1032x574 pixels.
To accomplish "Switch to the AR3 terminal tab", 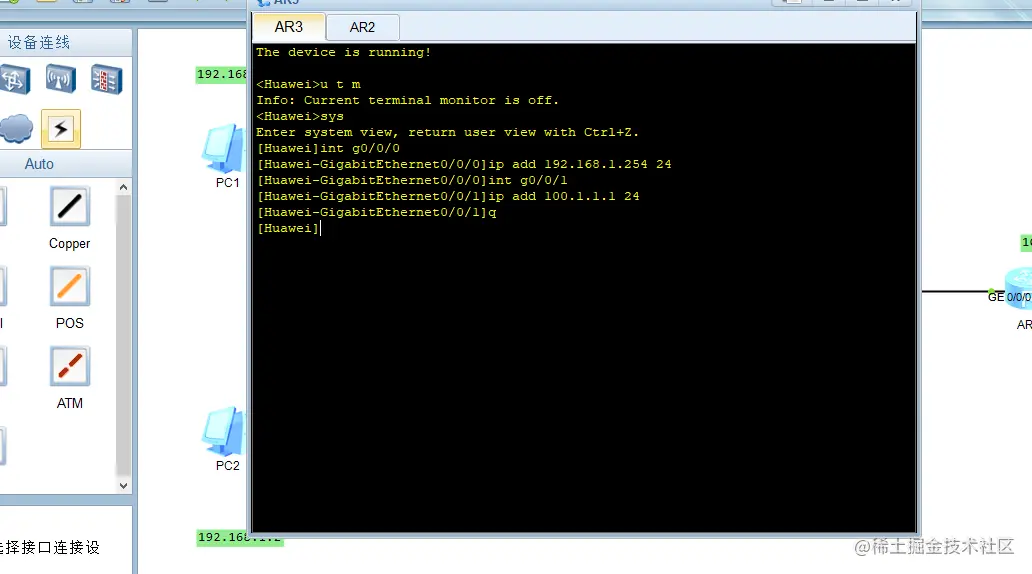I will pos(288,27).
